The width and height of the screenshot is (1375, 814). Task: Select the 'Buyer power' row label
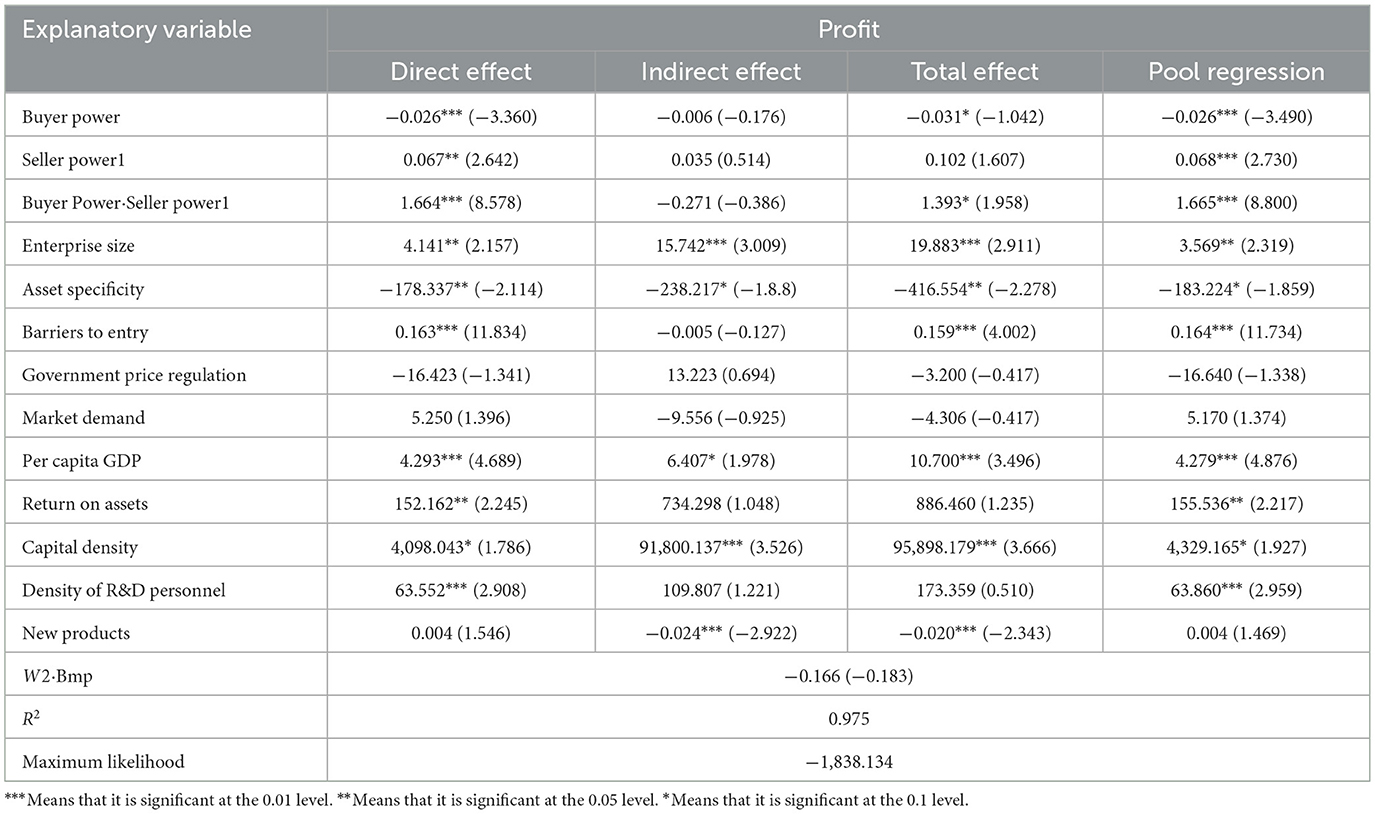point(70,117)
